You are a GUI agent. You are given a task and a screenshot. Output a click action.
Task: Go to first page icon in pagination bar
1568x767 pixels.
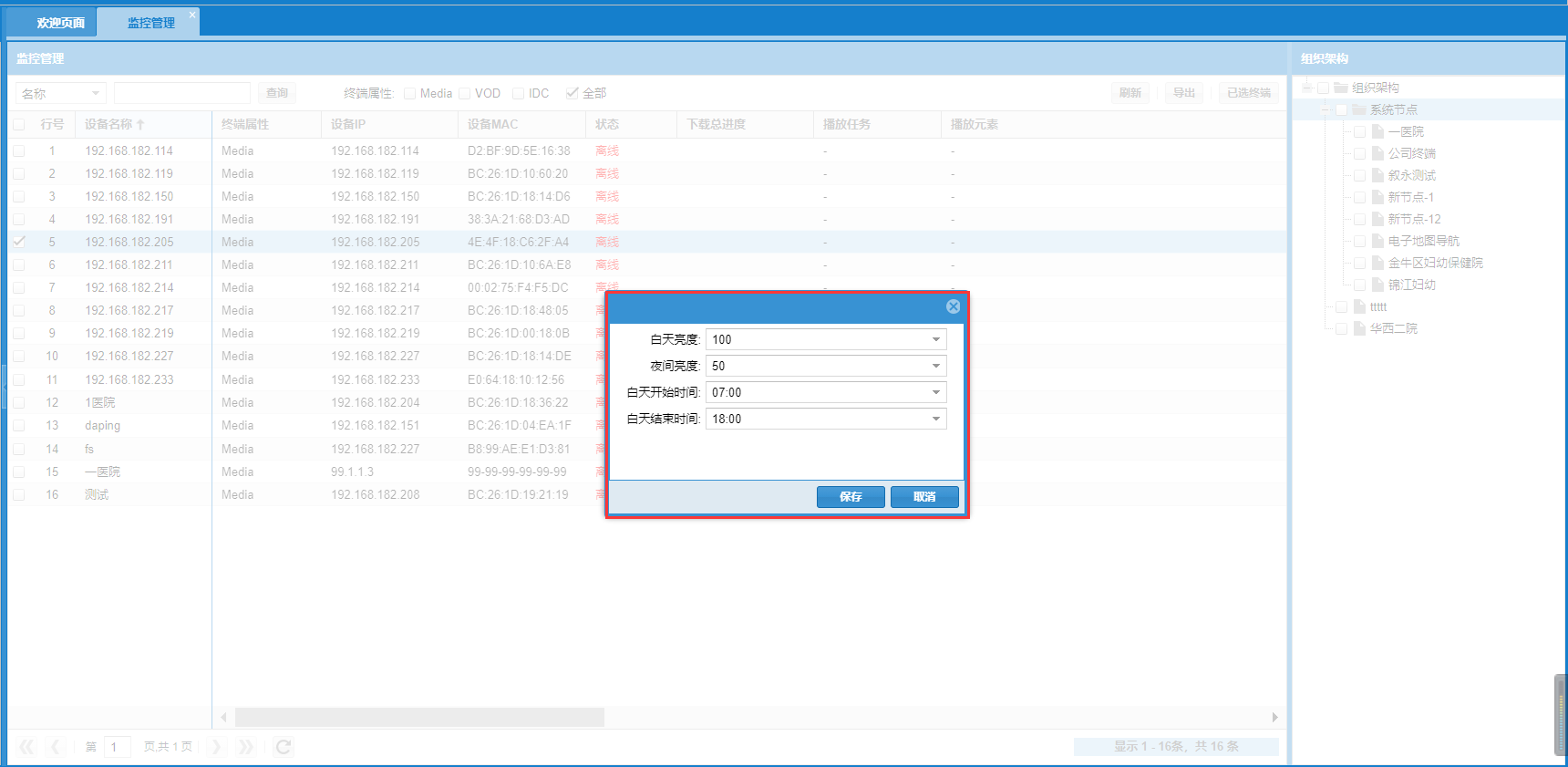[x=26, y=747]
